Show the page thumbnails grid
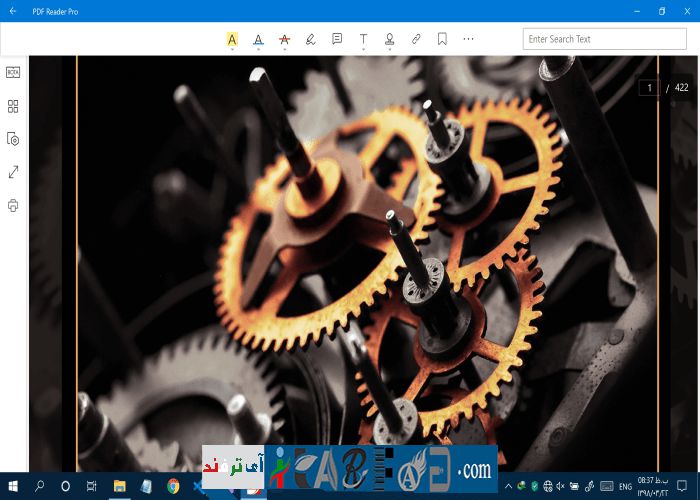 click(x=13, y=106)
